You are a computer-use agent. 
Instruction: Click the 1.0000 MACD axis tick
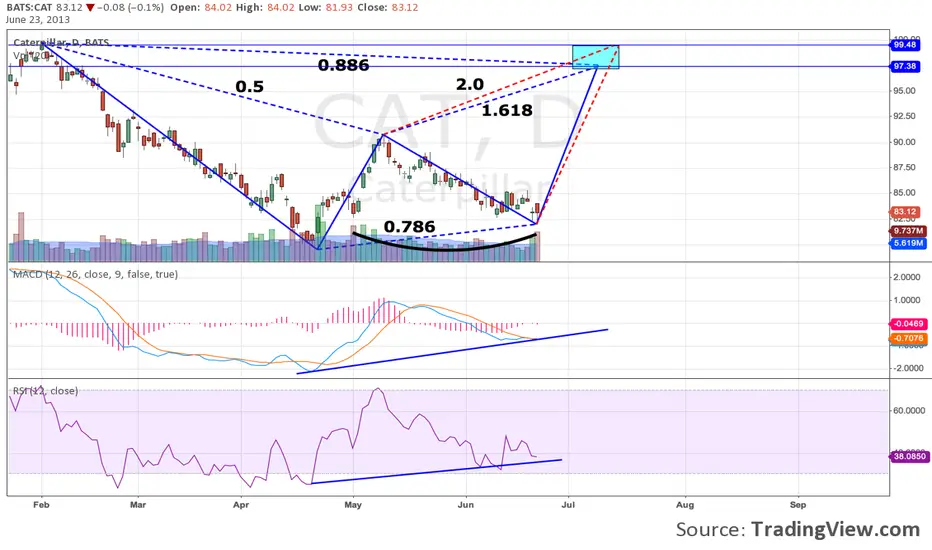click(x=907, y=300)
